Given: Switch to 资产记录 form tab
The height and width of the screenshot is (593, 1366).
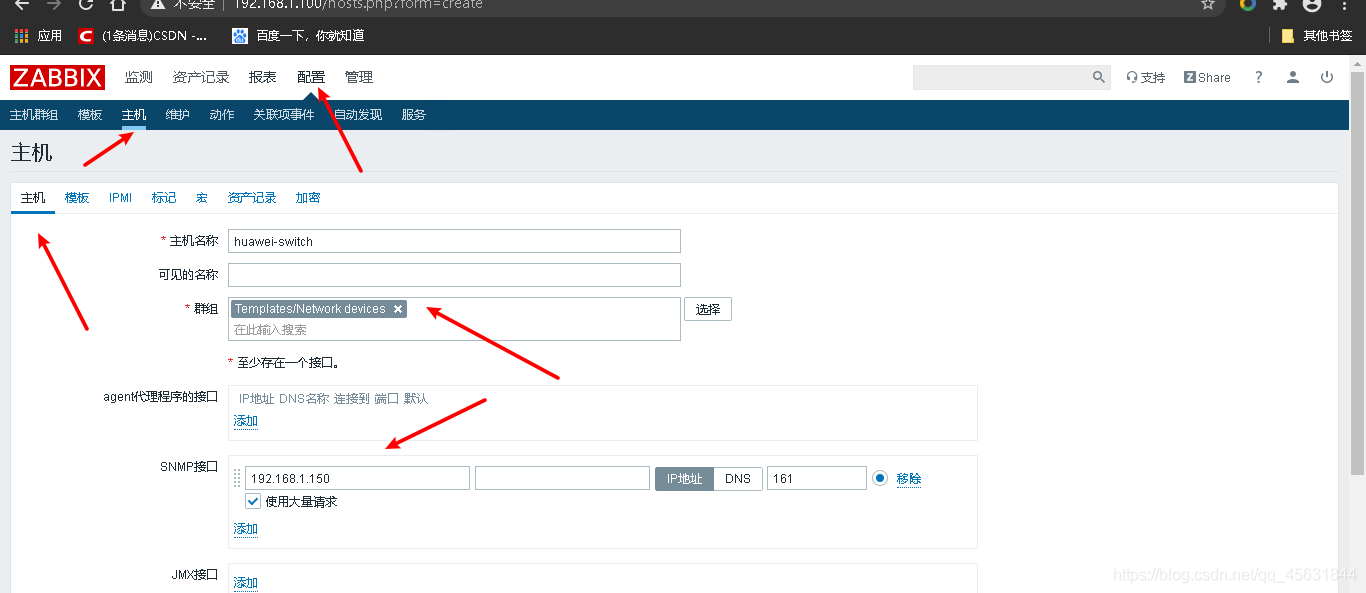Looking at the screenshot, I should tap(252, 198).
